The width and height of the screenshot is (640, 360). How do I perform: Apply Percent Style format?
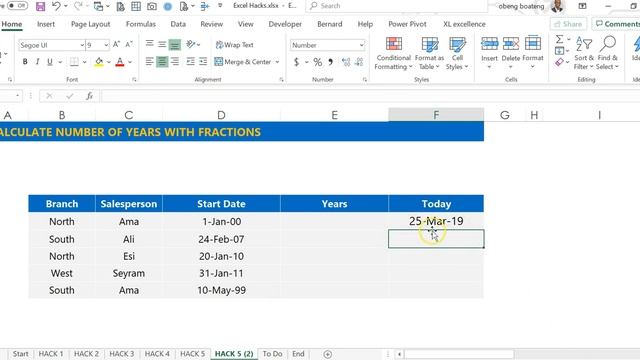click(x=318, y=62)
